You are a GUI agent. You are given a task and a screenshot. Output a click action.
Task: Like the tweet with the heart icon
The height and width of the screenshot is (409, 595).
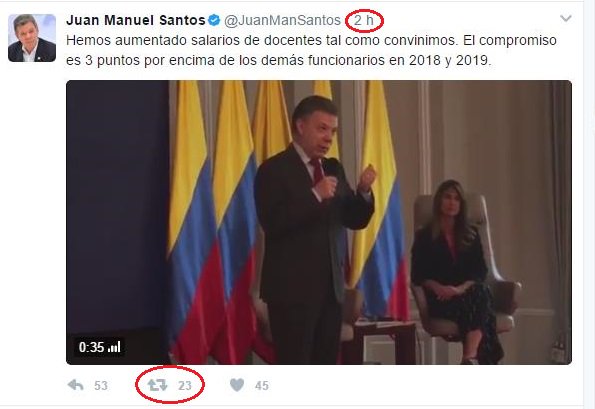tap(237, 385)
